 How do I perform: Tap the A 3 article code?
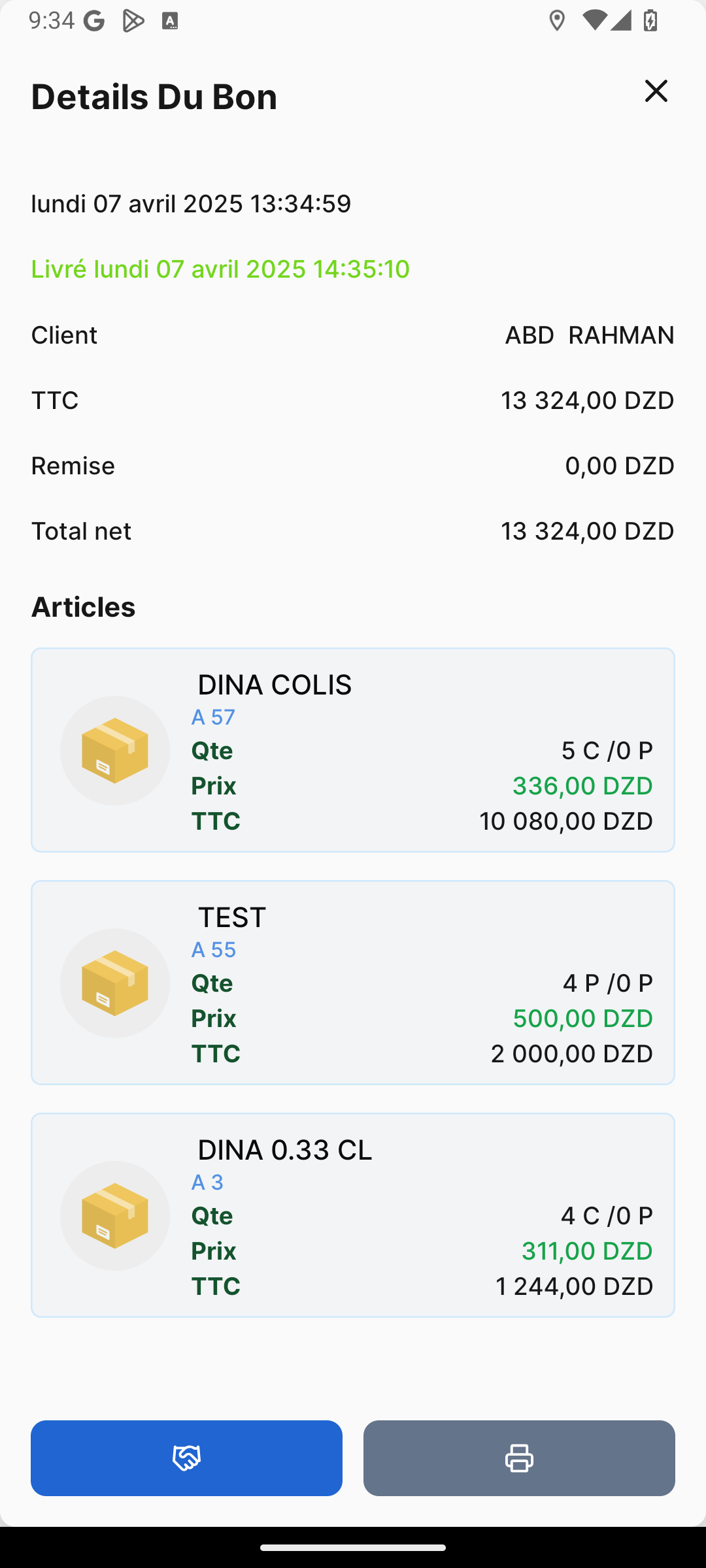coord(207,1183)
